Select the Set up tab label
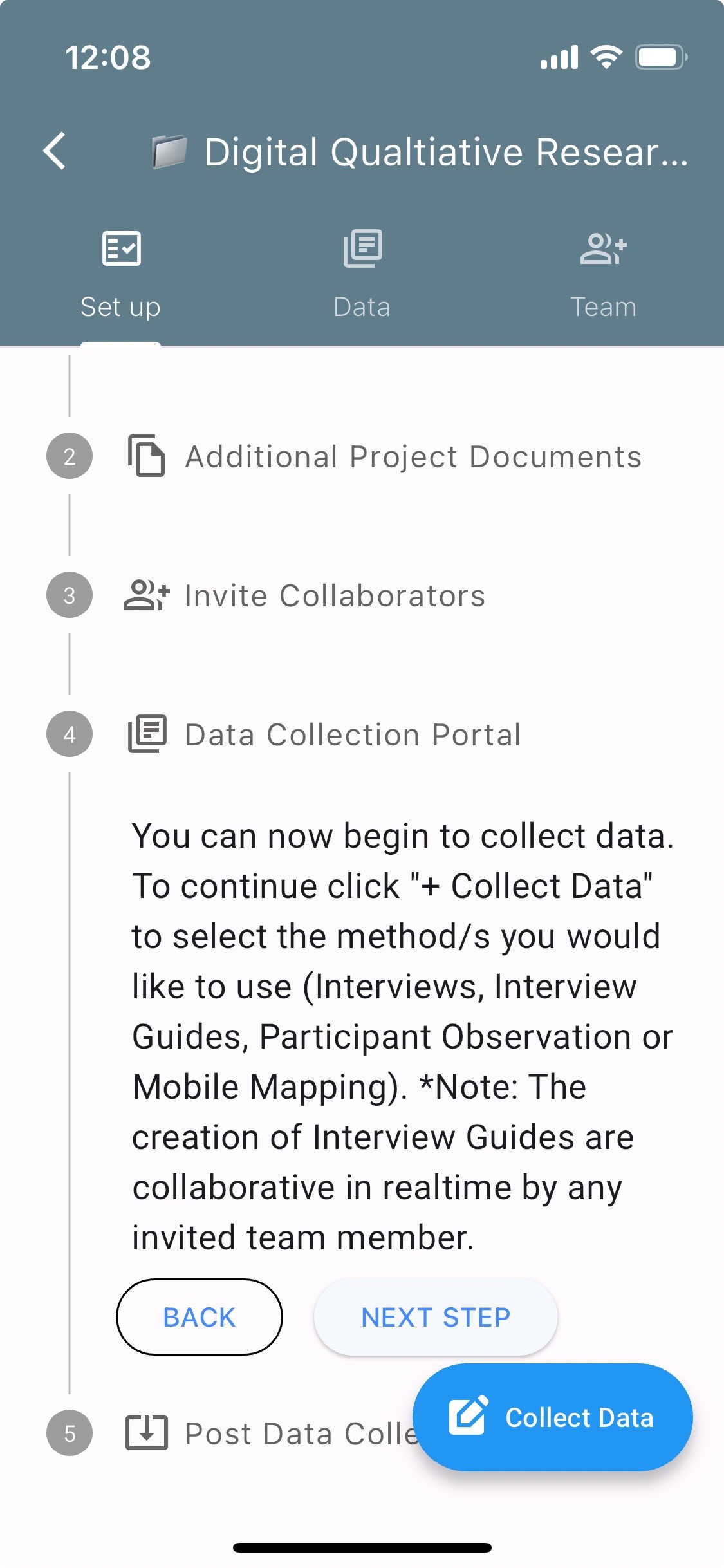This screenshot has width=724, height=1568. coord(120,306)
